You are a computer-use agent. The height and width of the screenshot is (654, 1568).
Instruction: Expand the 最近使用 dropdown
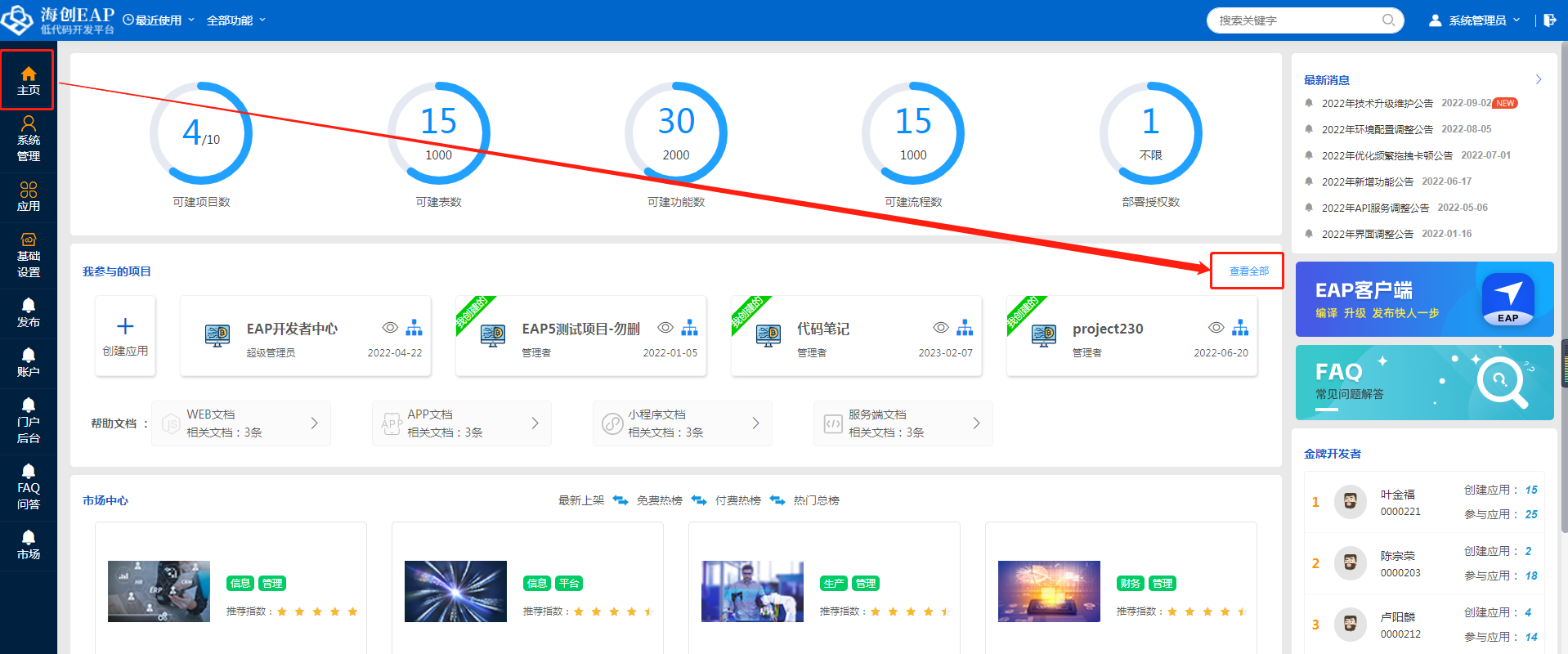click(159, 20)
